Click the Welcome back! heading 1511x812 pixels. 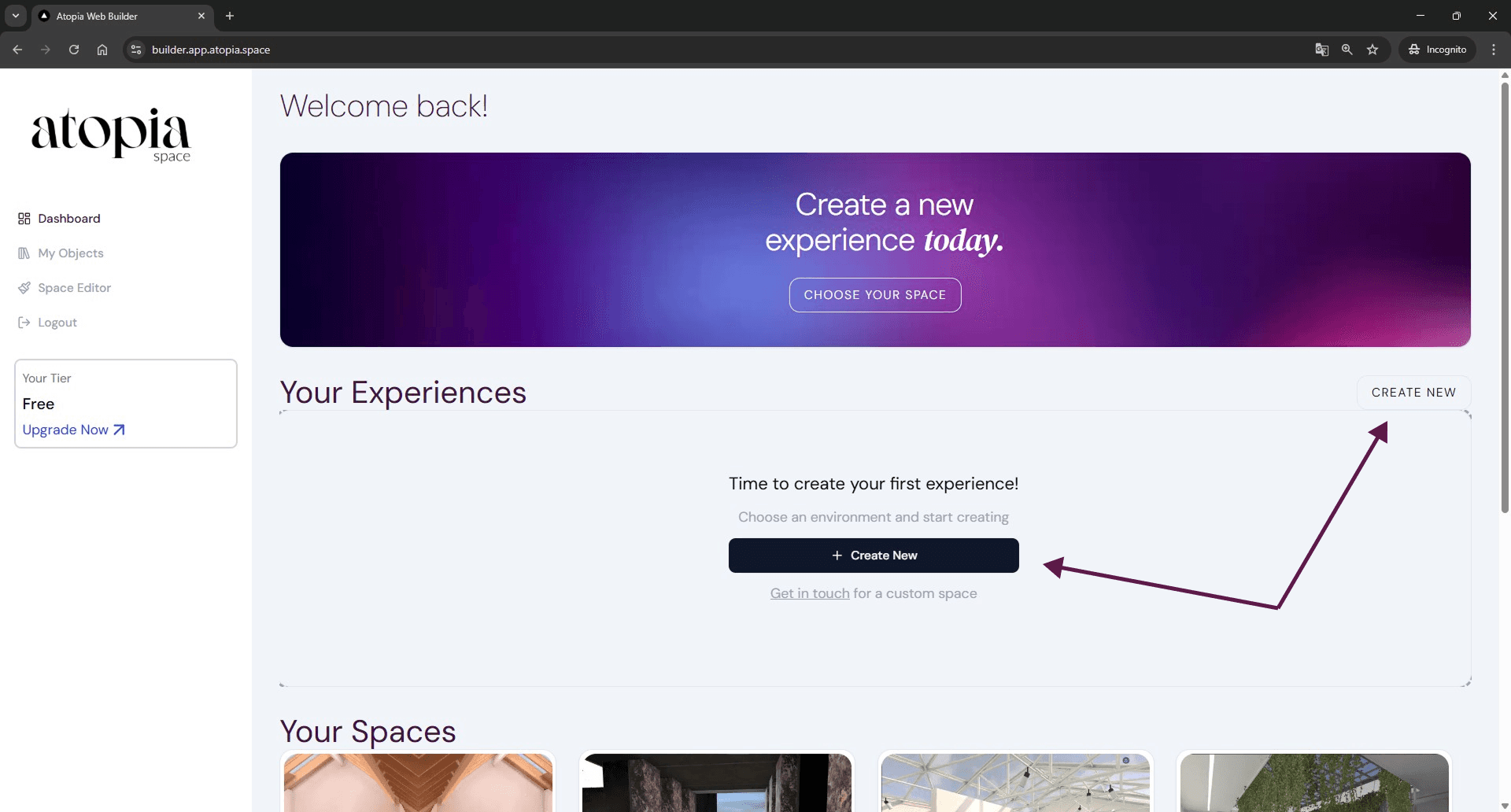pyautogui.click(x=384, y=106)
